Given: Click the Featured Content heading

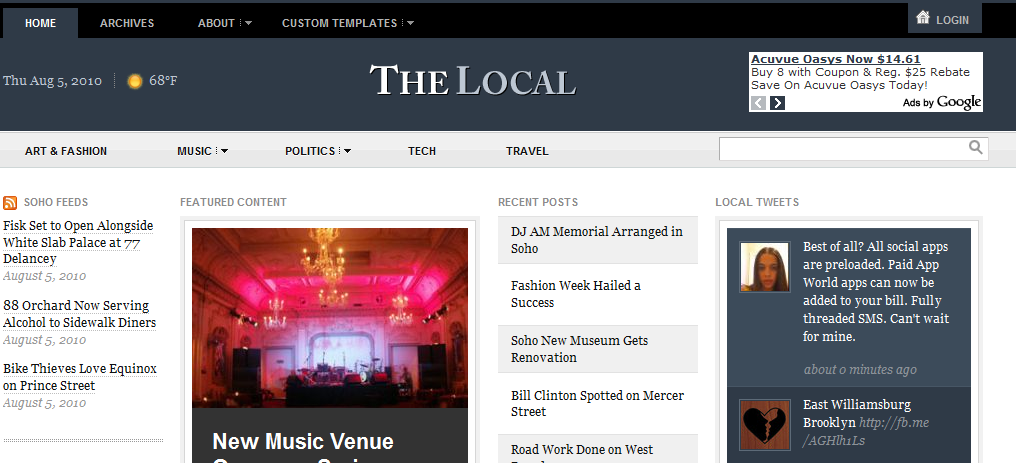Looking at the screenshot, I should 233,203.
